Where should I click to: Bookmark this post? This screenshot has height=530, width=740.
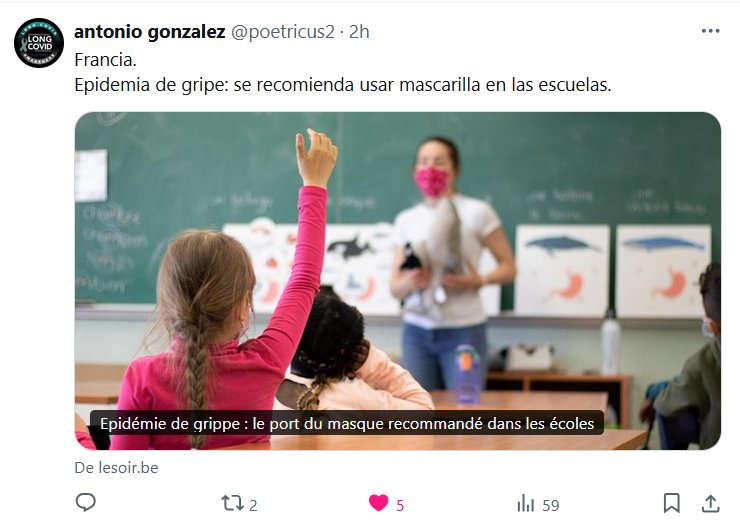[672, 503]
